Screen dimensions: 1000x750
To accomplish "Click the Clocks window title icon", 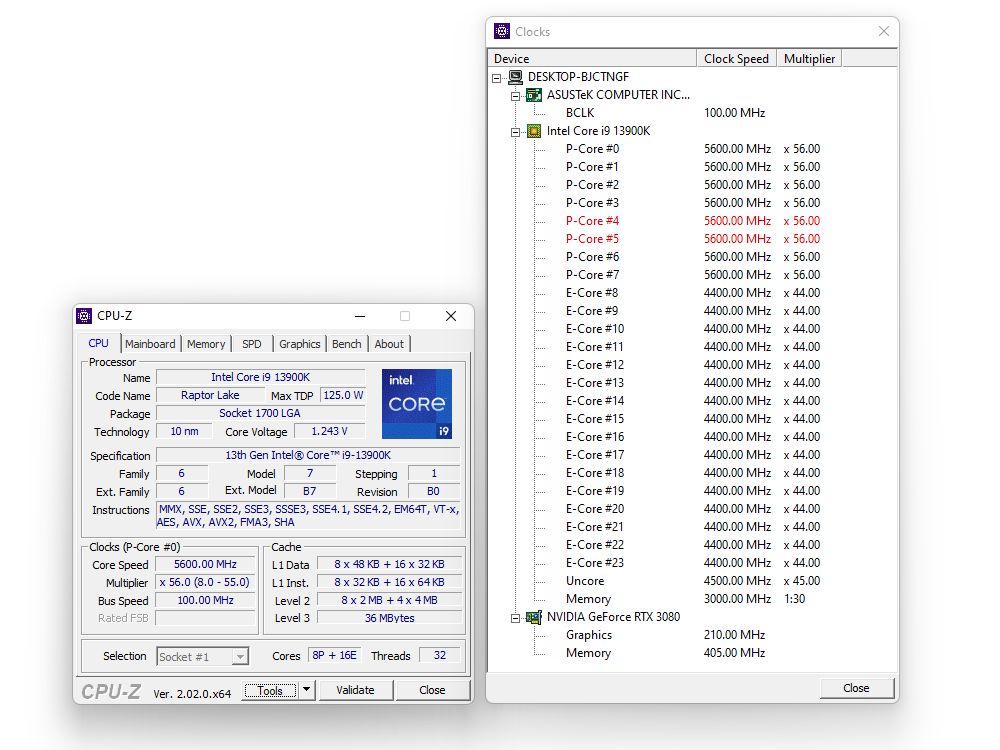I will (502, 31).
